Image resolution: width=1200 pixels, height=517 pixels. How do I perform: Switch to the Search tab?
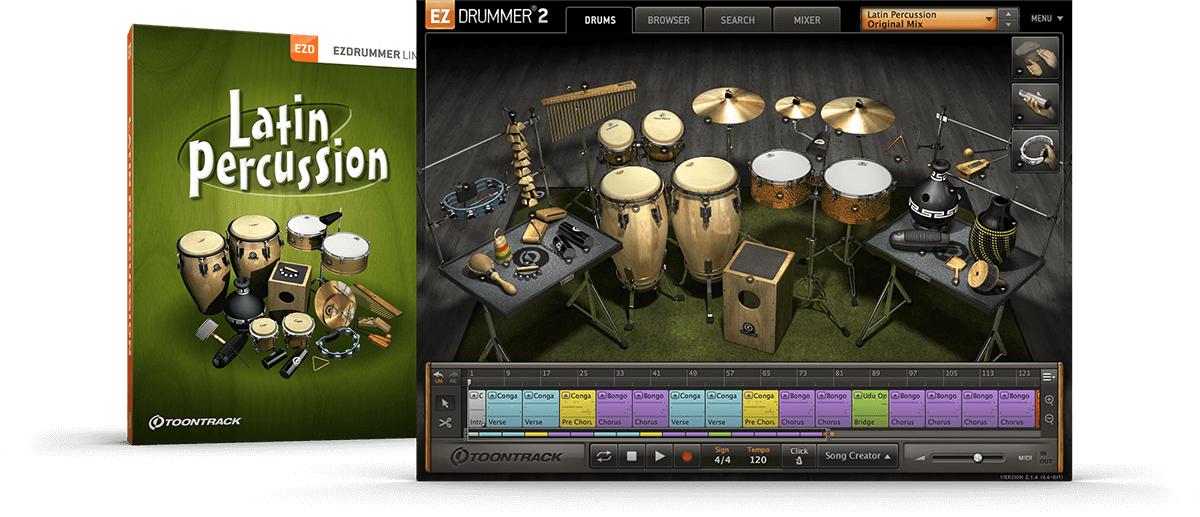point(737,20)
